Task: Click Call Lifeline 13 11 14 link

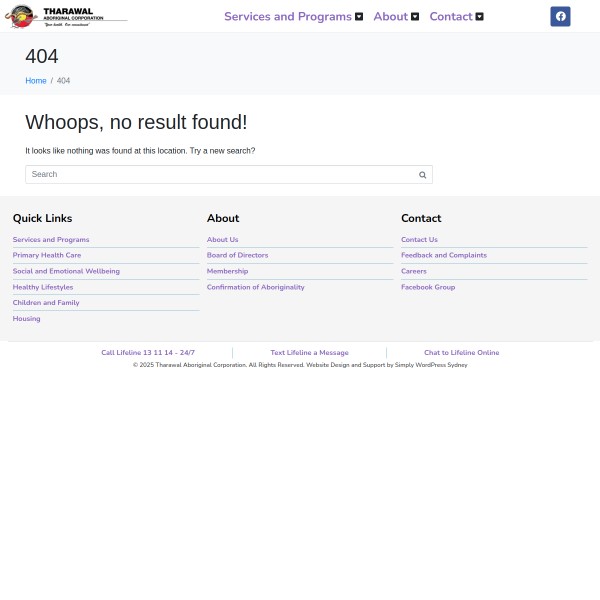Action: coord(148,353)
